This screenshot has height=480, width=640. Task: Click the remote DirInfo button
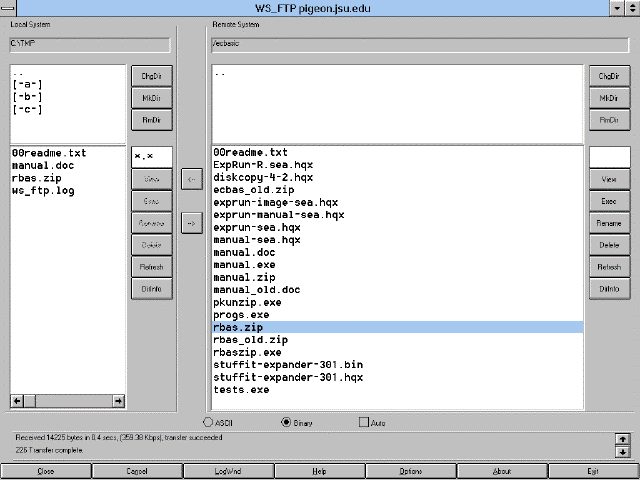609,289
